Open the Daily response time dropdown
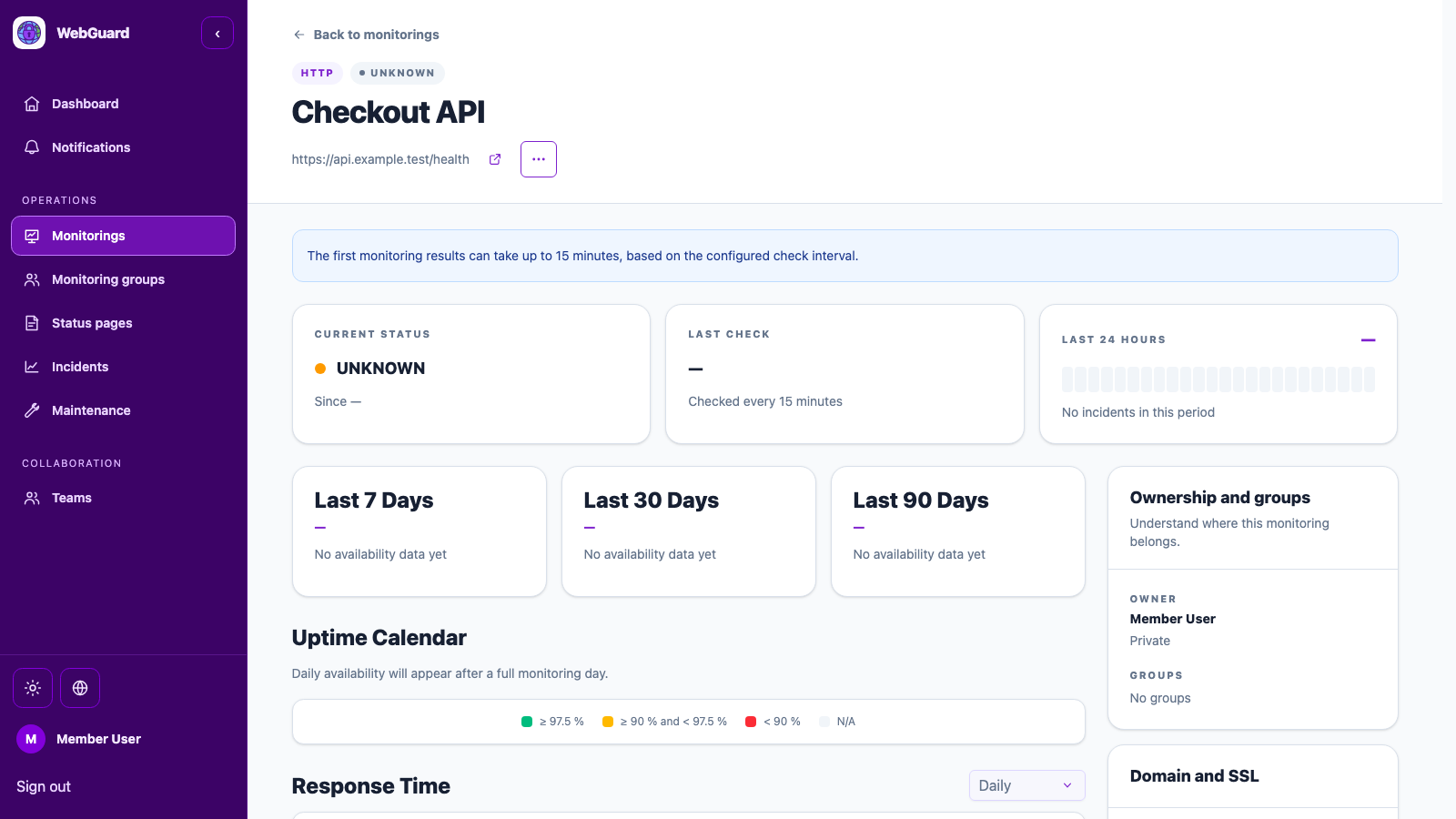 click(x=1026, y=785)
